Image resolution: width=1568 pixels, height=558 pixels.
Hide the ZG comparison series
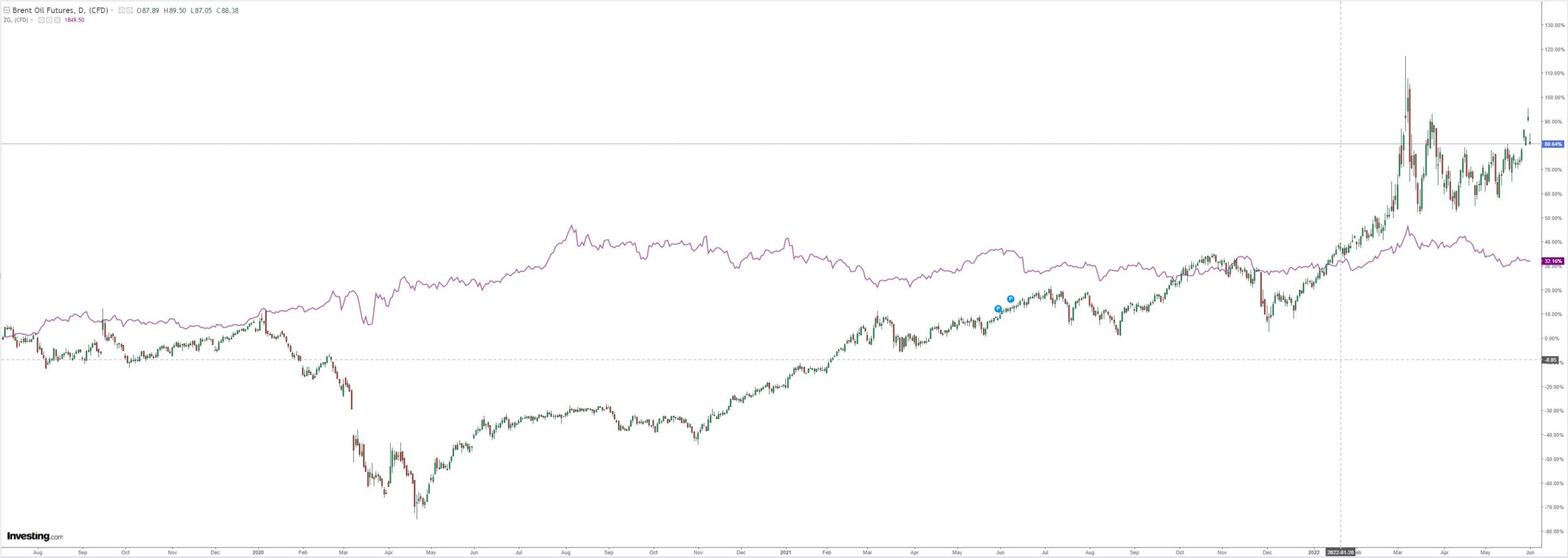pyautogui.click(x=42, y=20)
